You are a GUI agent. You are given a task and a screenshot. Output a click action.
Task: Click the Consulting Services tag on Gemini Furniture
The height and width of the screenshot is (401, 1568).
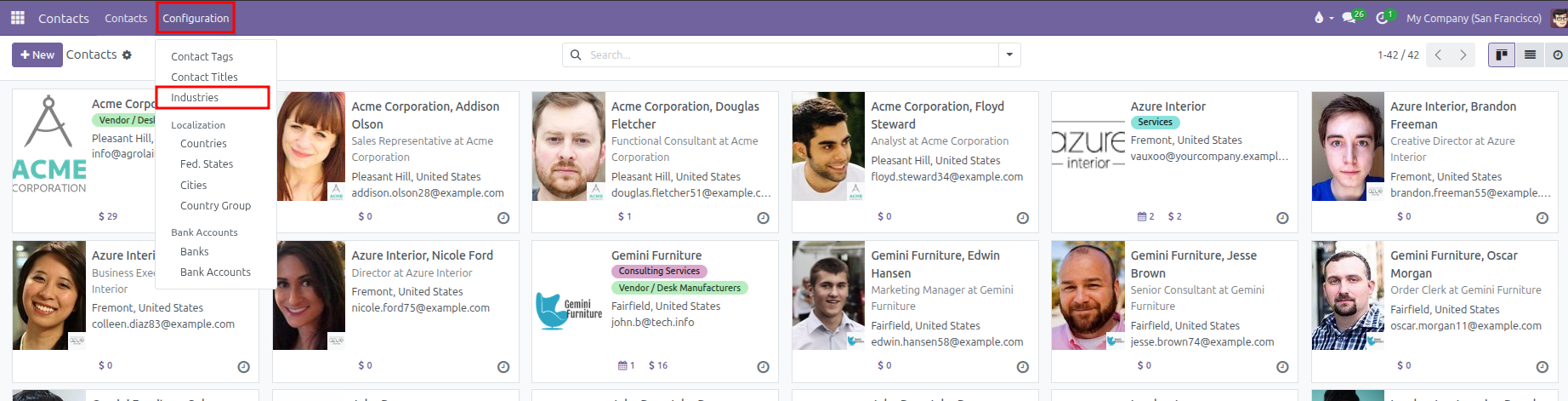point(659,271)
